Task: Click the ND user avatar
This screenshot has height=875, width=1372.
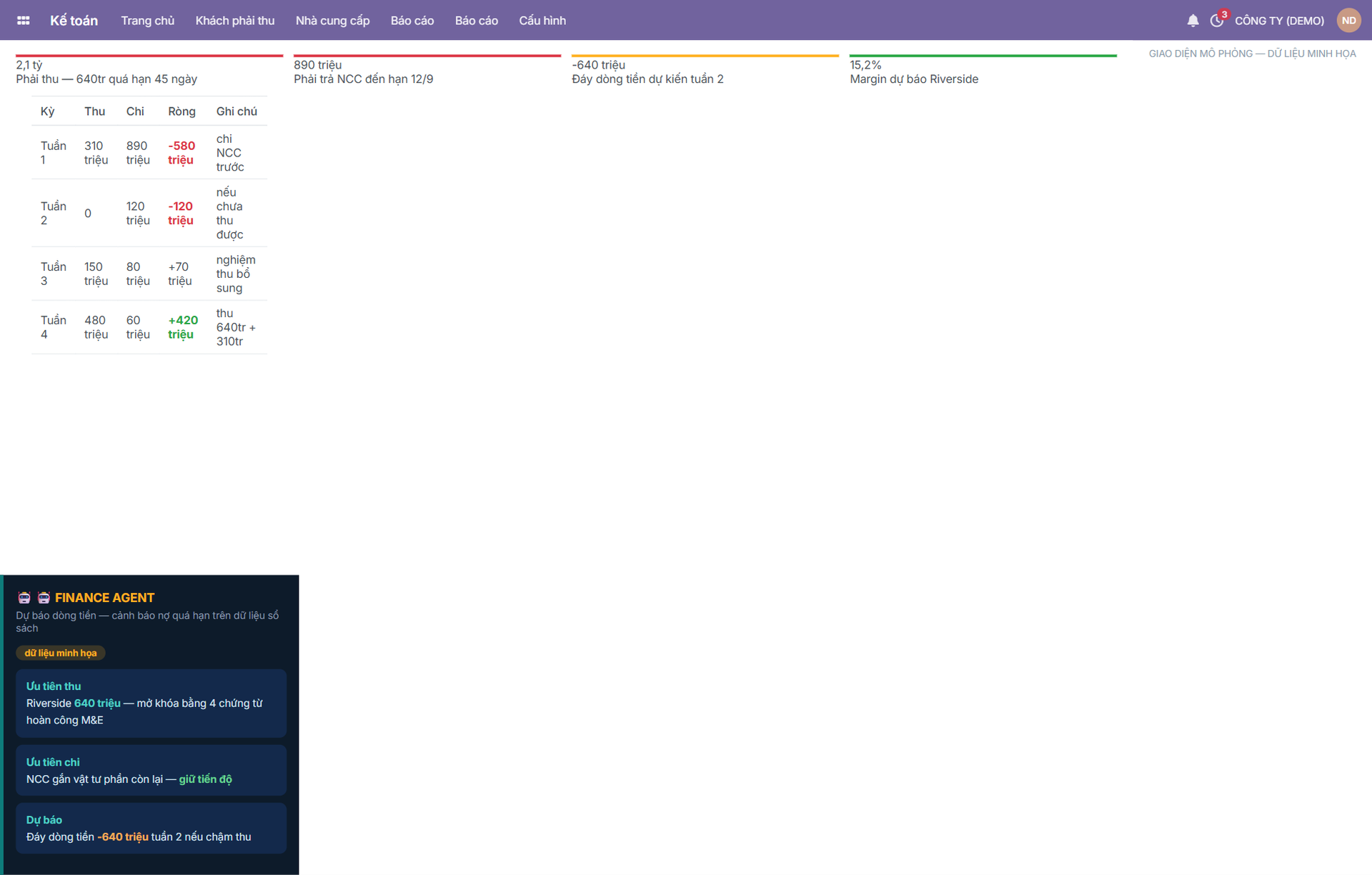Action: coord(1348,21)
